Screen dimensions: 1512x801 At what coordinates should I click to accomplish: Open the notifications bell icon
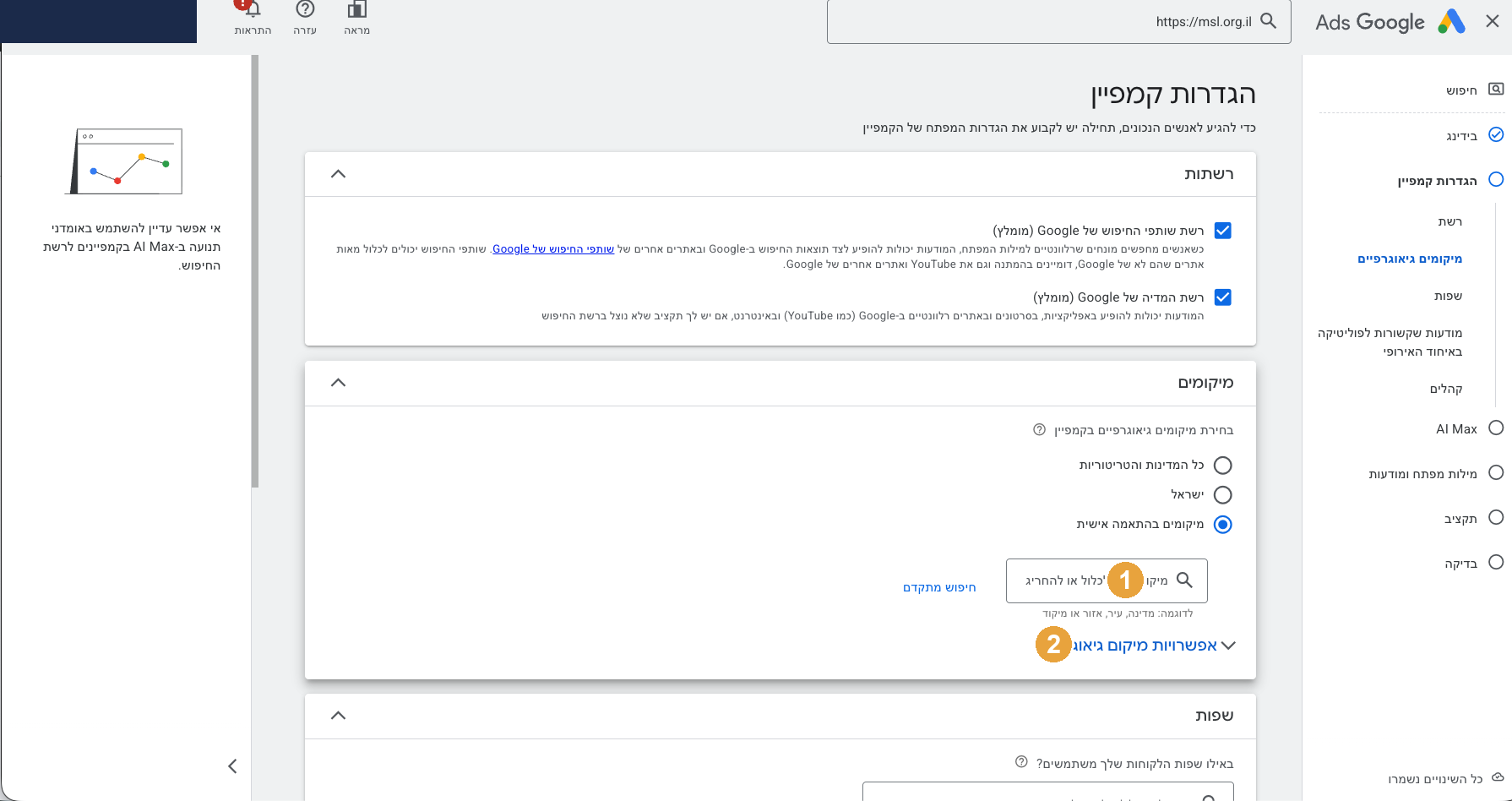(x=252, y=10)
